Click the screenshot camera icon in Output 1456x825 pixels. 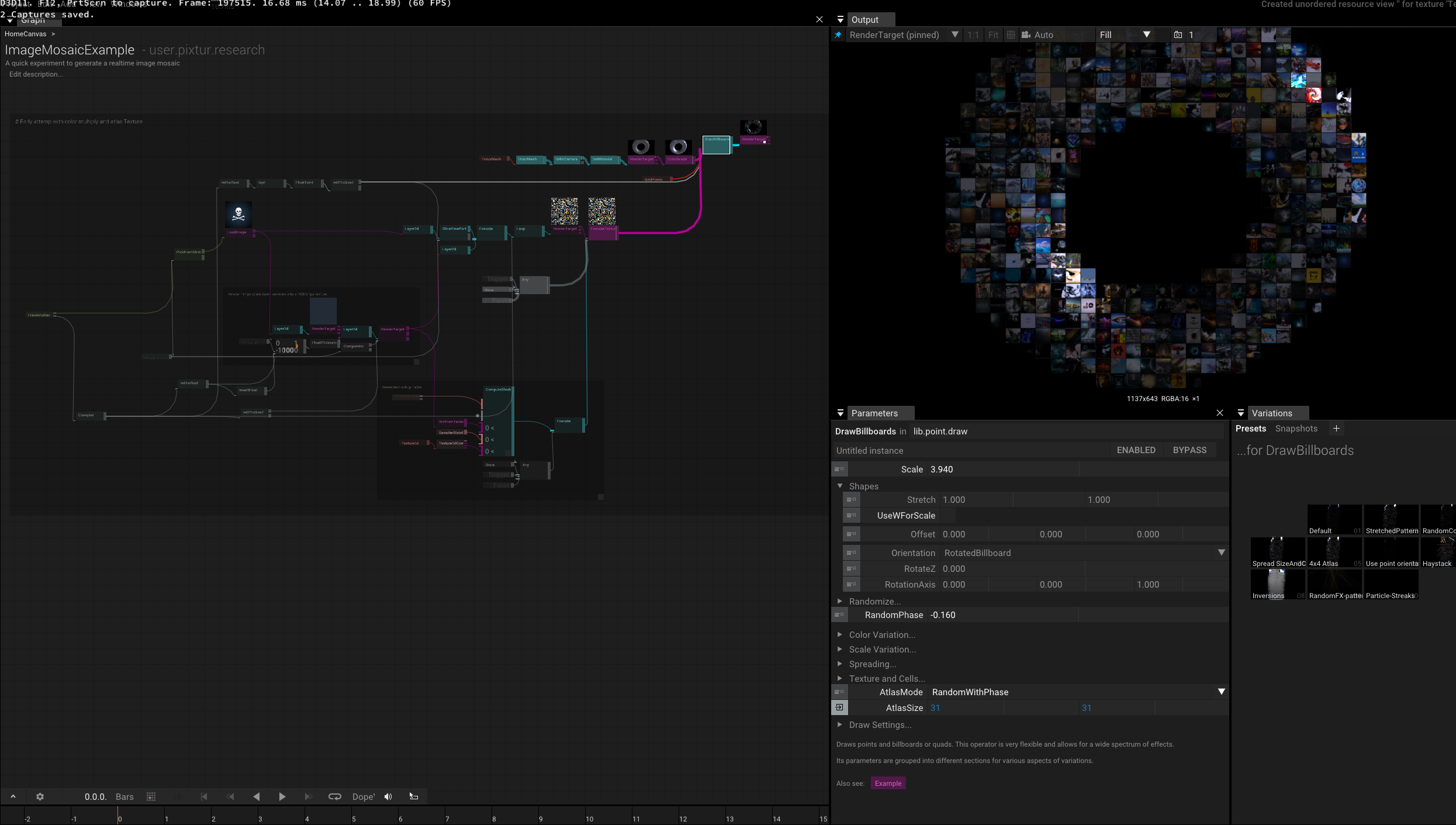point(1178,35)
